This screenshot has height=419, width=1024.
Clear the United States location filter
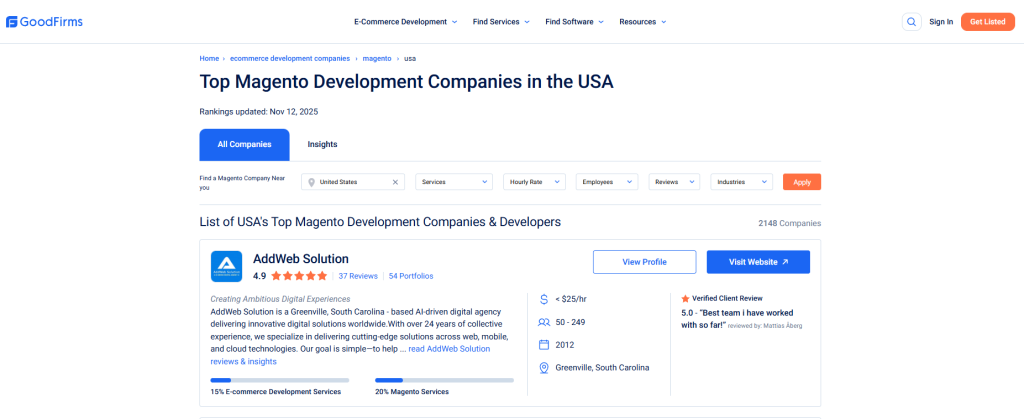[395, 182]
